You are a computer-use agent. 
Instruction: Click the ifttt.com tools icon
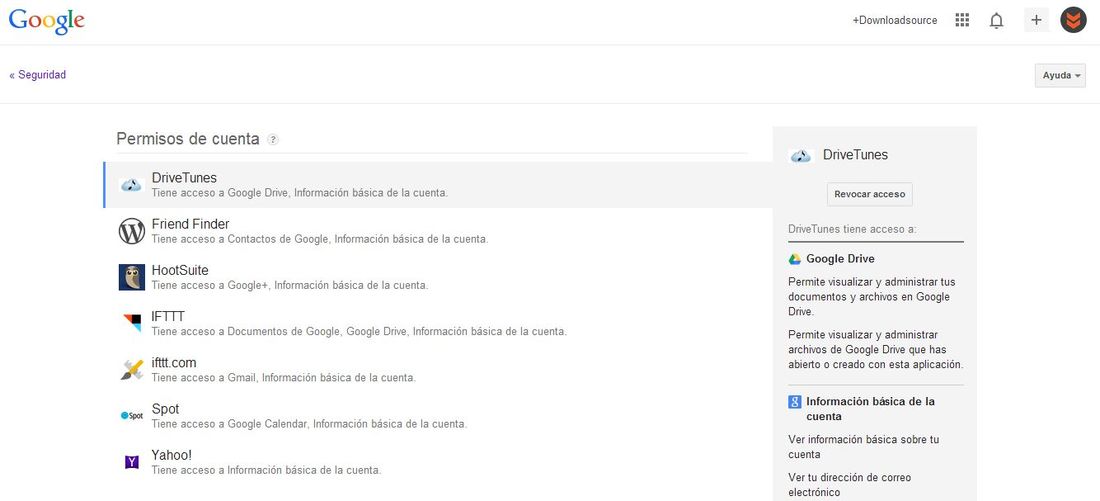[x=131, y=369]
